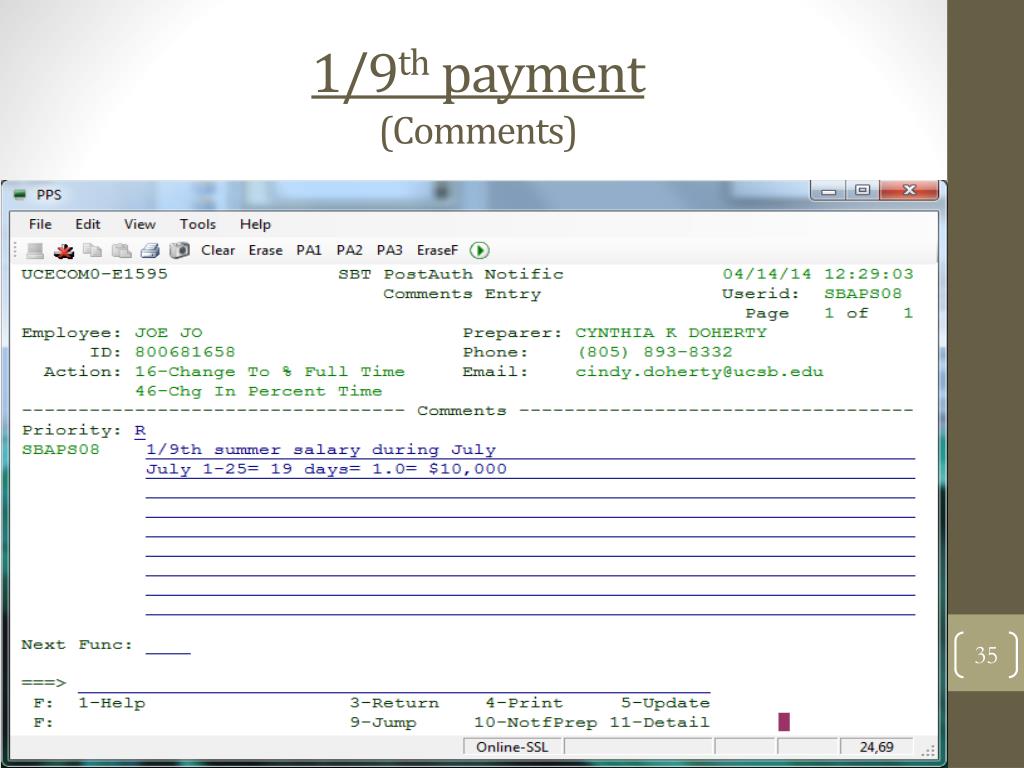The image size is (1024, 768).
Task: Open the View menu
Action: pyautogui.click(x=140, y=224)
